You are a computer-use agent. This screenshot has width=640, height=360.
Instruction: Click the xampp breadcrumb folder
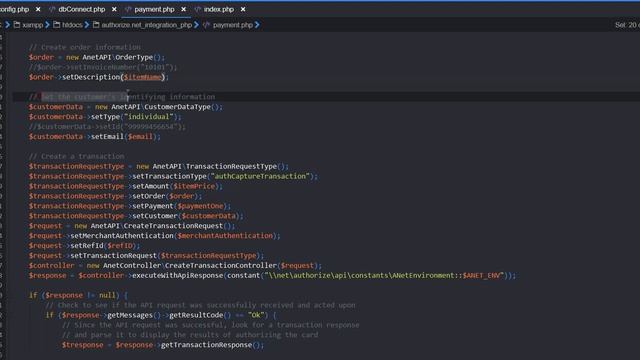pyautogui.click(x=33, y=25)
